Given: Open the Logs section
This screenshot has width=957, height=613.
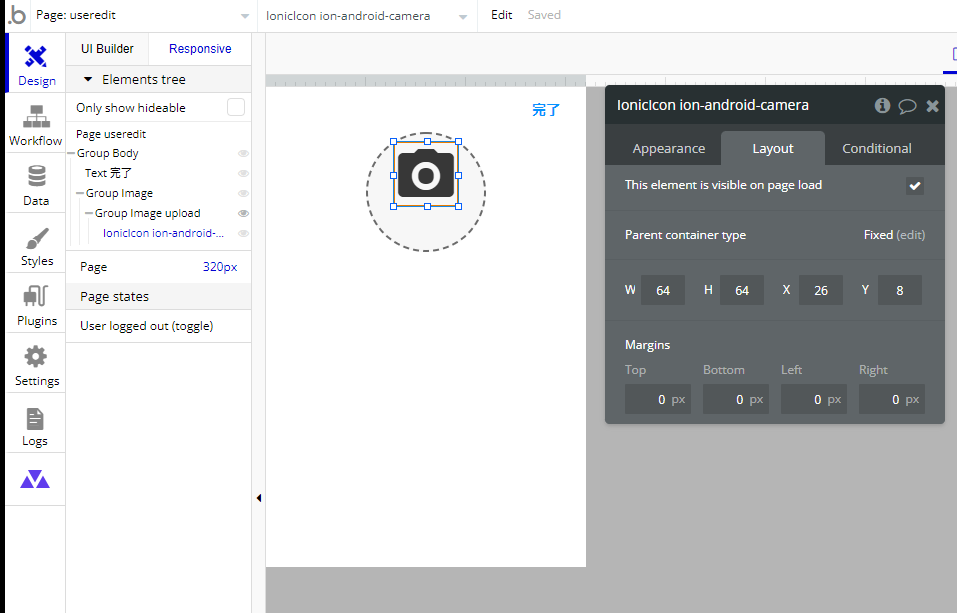Looking at the screenshot, I should 36,424.
